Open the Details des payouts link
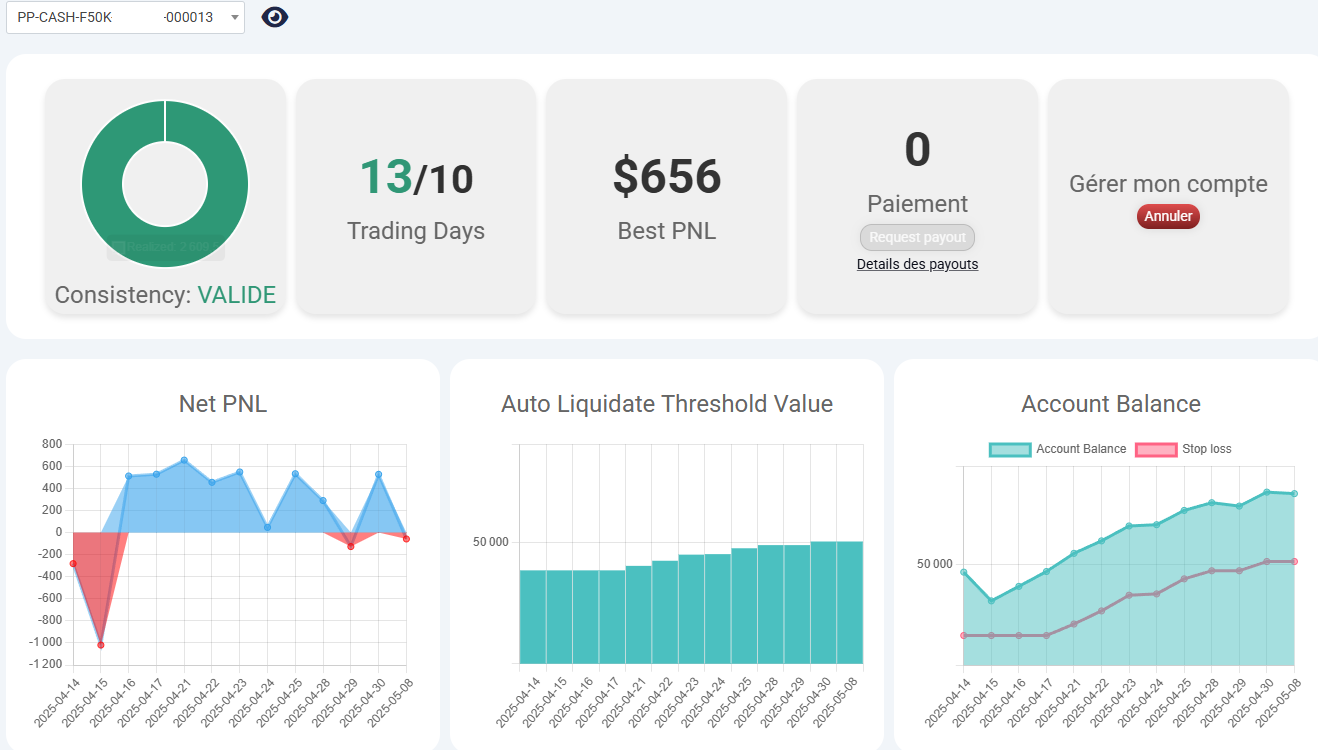1318x750 pixels. [x=917, y=264]
